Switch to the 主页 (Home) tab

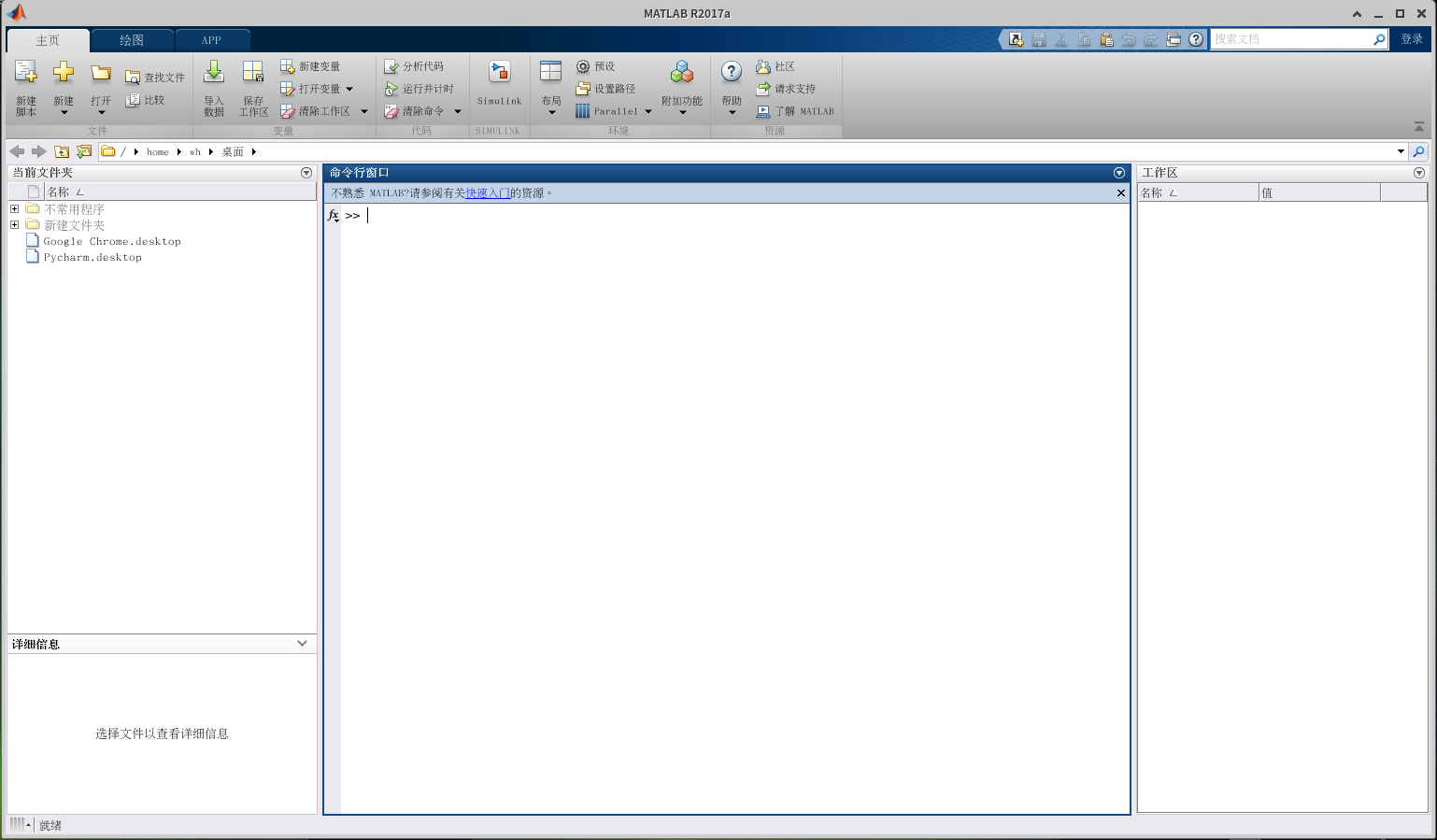48,40
